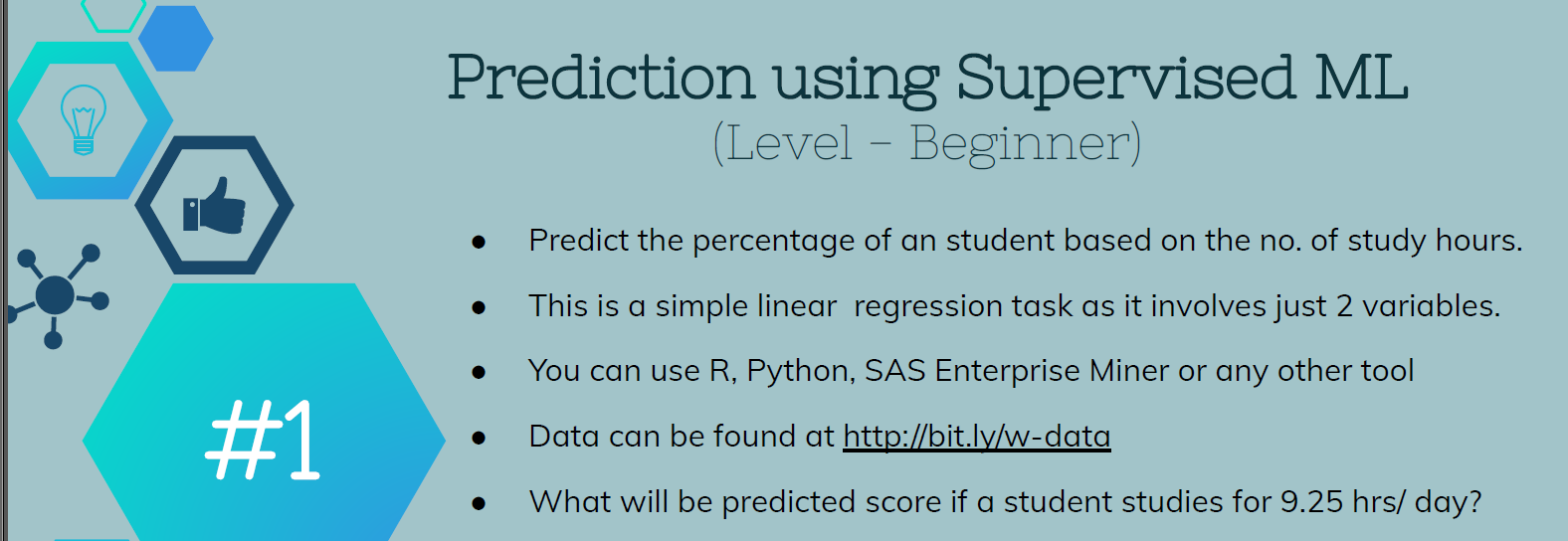Click the 'Data can be found at' text
The height and width of the screenshot is (541, 1568).
coord(682,437)
